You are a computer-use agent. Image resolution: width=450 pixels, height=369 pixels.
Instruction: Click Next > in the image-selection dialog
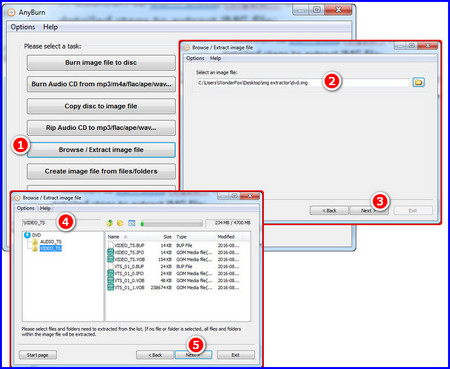369,211
